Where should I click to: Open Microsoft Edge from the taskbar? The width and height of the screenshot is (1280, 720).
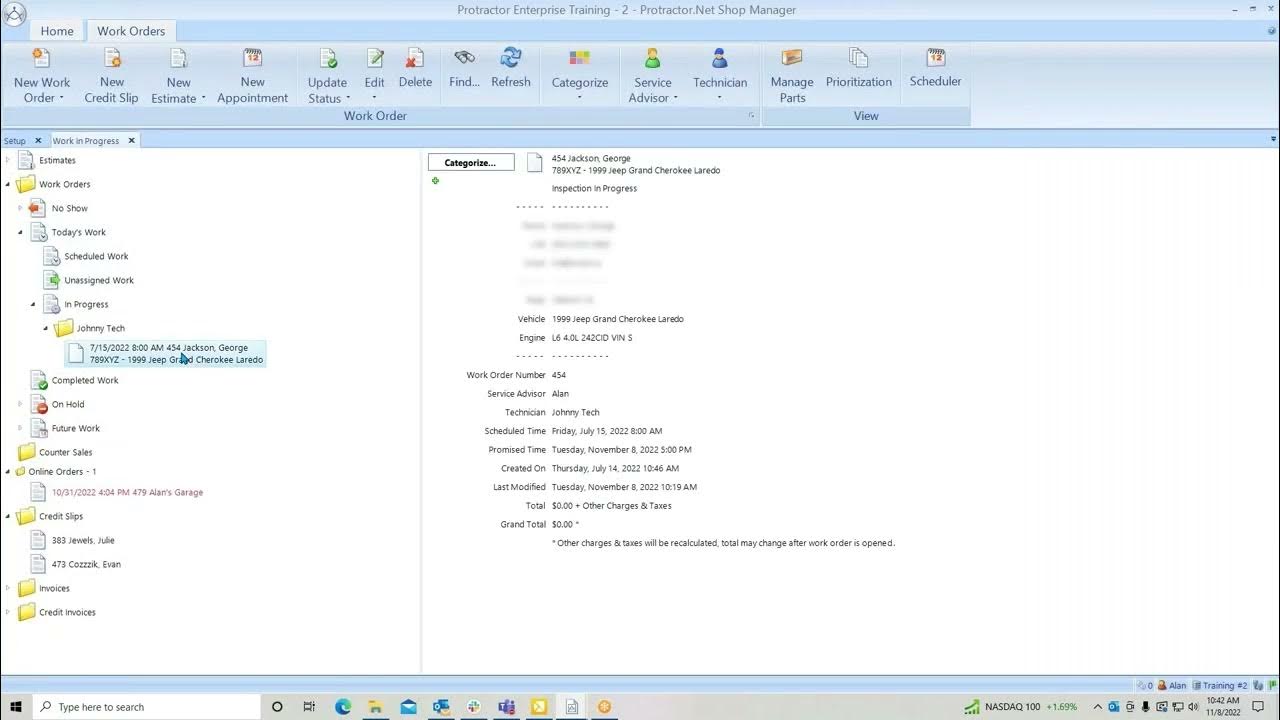[x=343, y=707]
